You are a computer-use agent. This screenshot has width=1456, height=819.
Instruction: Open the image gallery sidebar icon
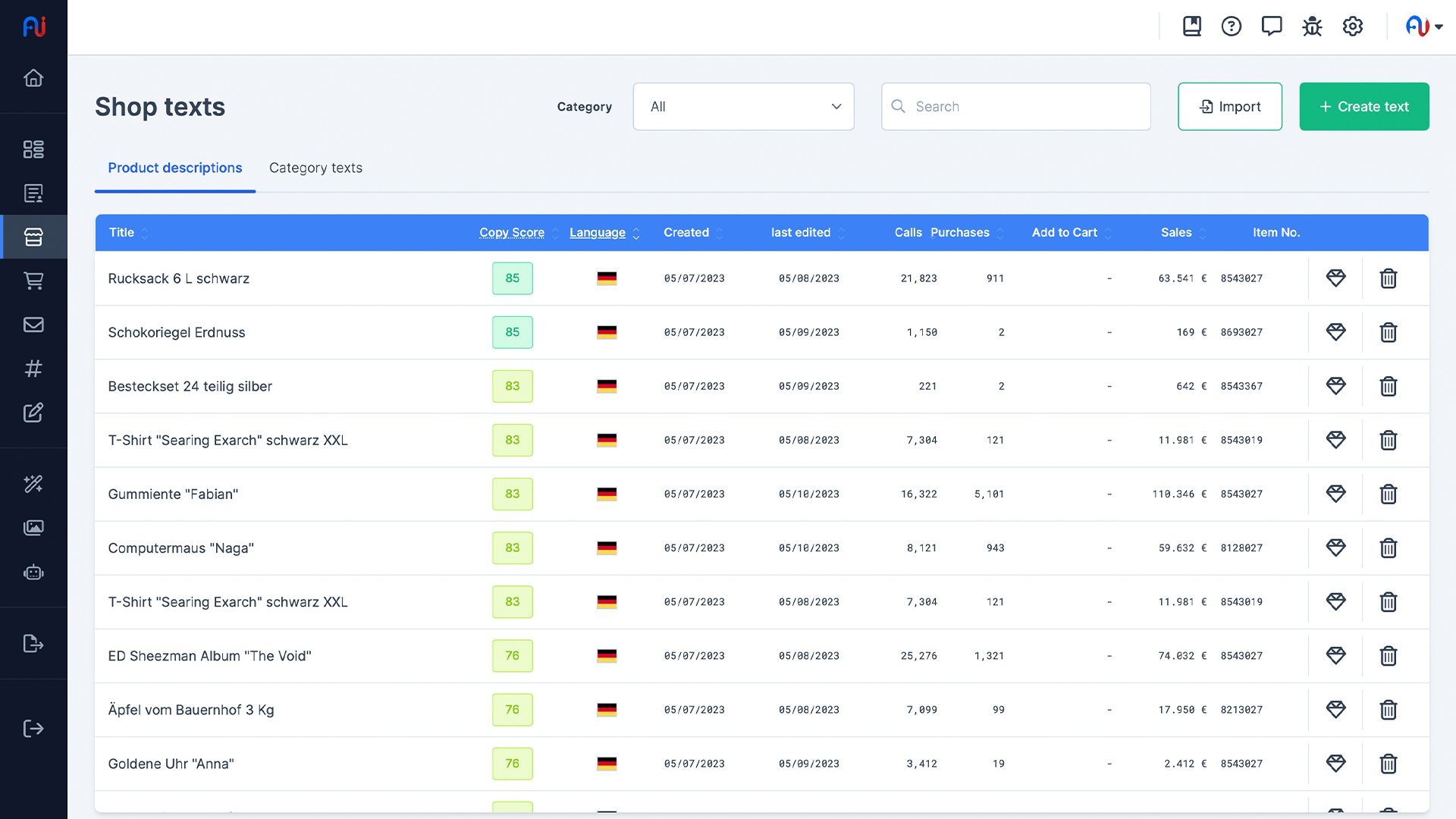33,528
